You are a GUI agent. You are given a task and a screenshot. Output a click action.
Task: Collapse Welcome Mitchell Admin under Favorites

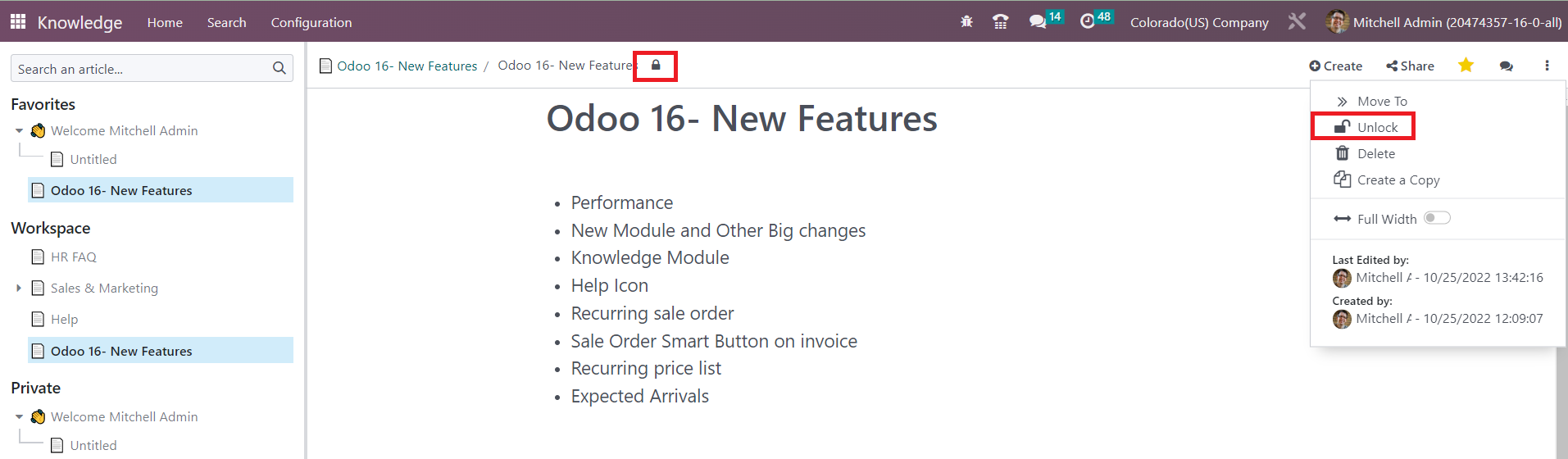point(19,130)
